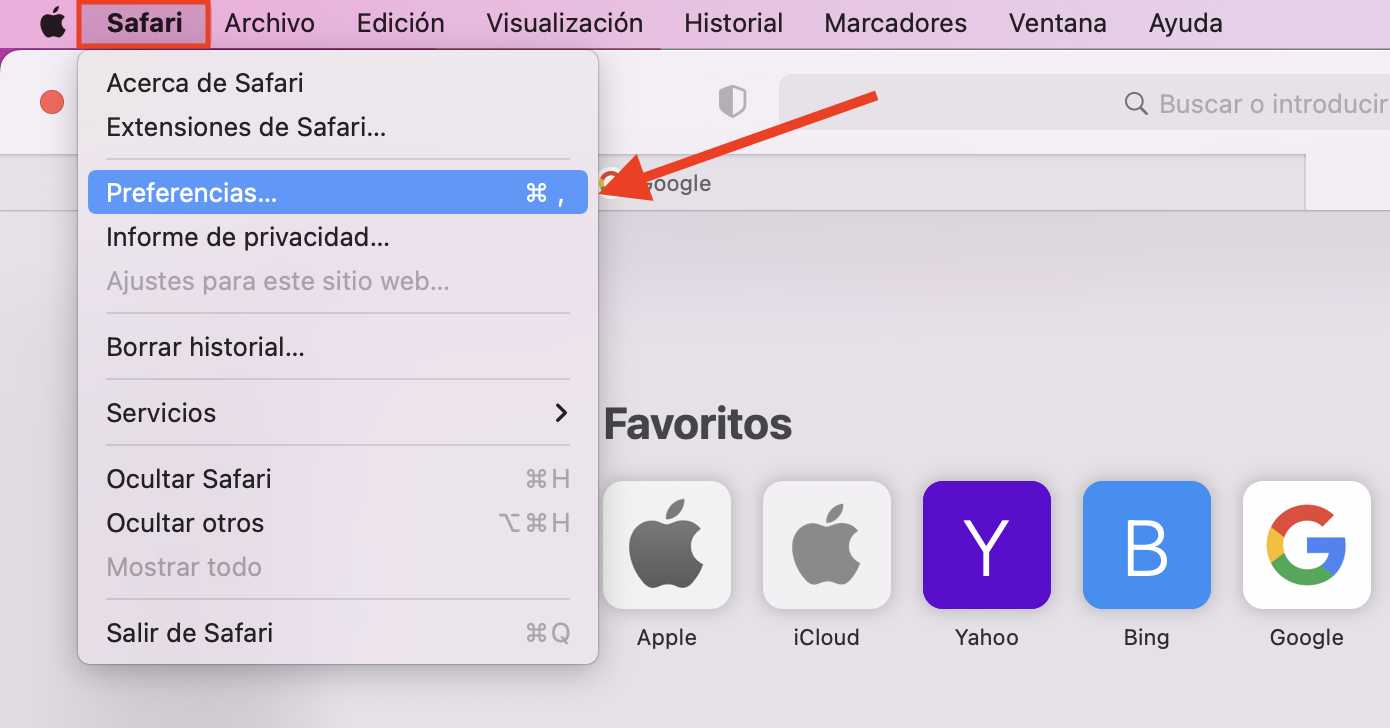Open the Archivo menu
Viewport: 1390px width, 728px height.
pyautogui.click(x=270, y=23)
